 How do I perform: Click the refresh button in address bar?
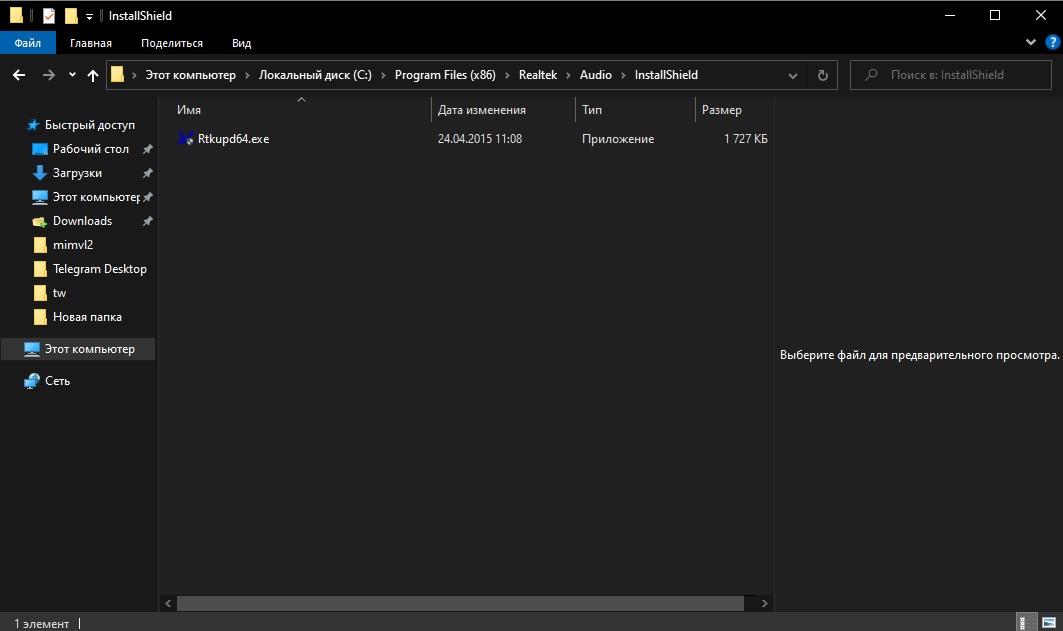(x=822, y=75)
